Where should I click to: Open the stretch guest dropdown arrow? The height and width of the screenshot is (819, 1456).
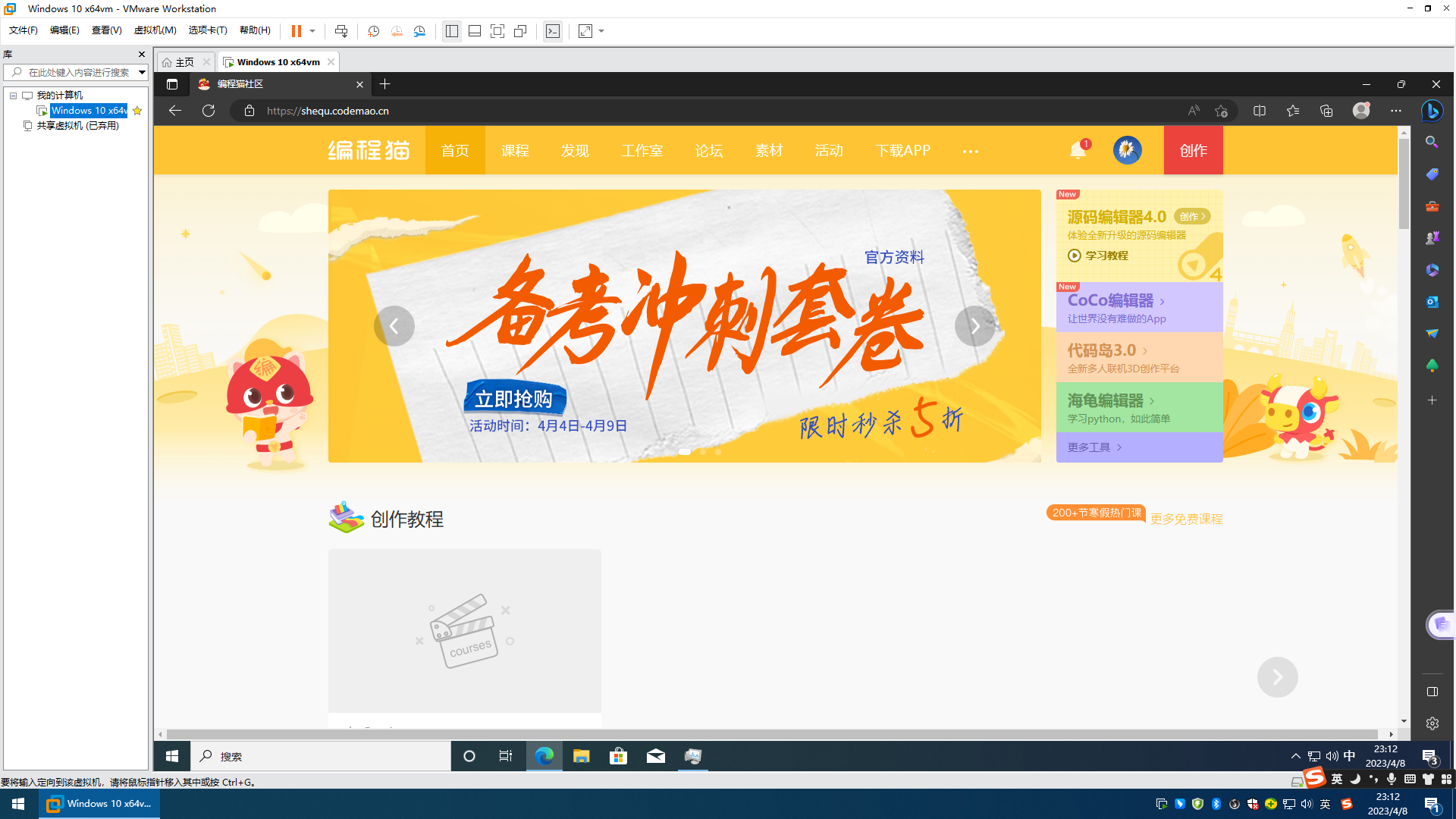click(601, 31)
